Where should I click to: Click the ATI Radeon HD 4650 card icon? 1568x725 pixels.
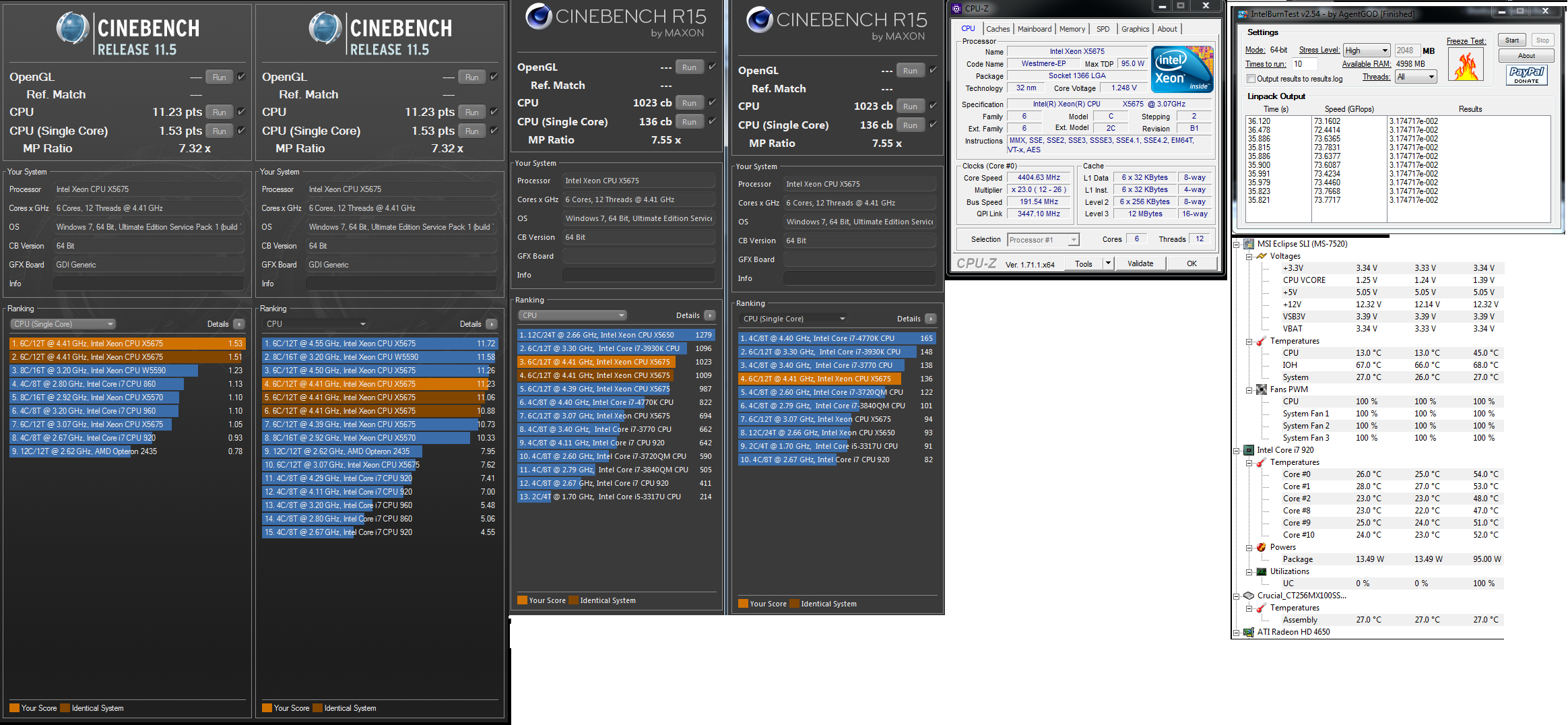pos(1248,632)
